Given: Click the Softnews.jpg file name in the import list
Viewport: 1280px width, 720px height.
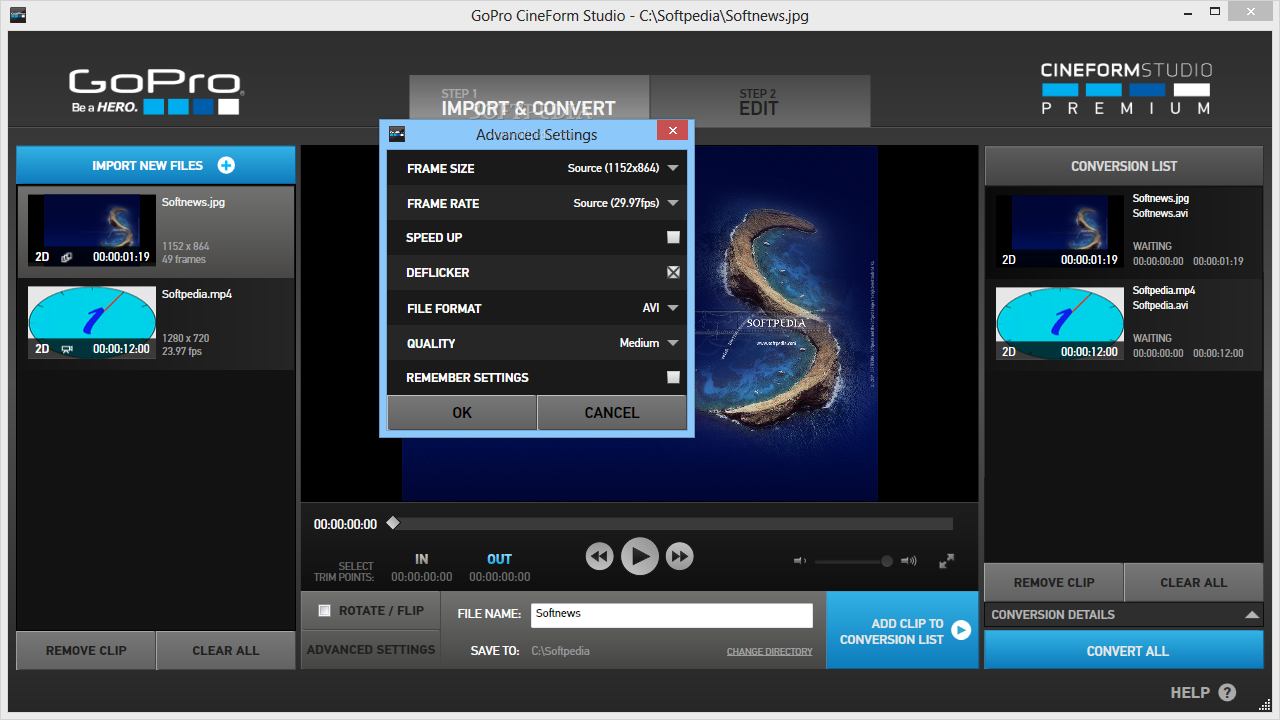Looking at the screenshot, I should 193,202.
